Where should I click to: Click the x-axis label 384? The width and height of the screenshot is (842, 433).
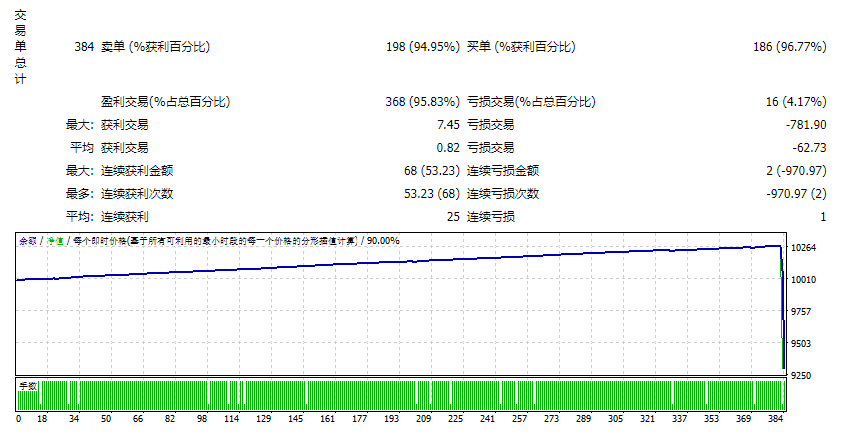tap(775, 419)
